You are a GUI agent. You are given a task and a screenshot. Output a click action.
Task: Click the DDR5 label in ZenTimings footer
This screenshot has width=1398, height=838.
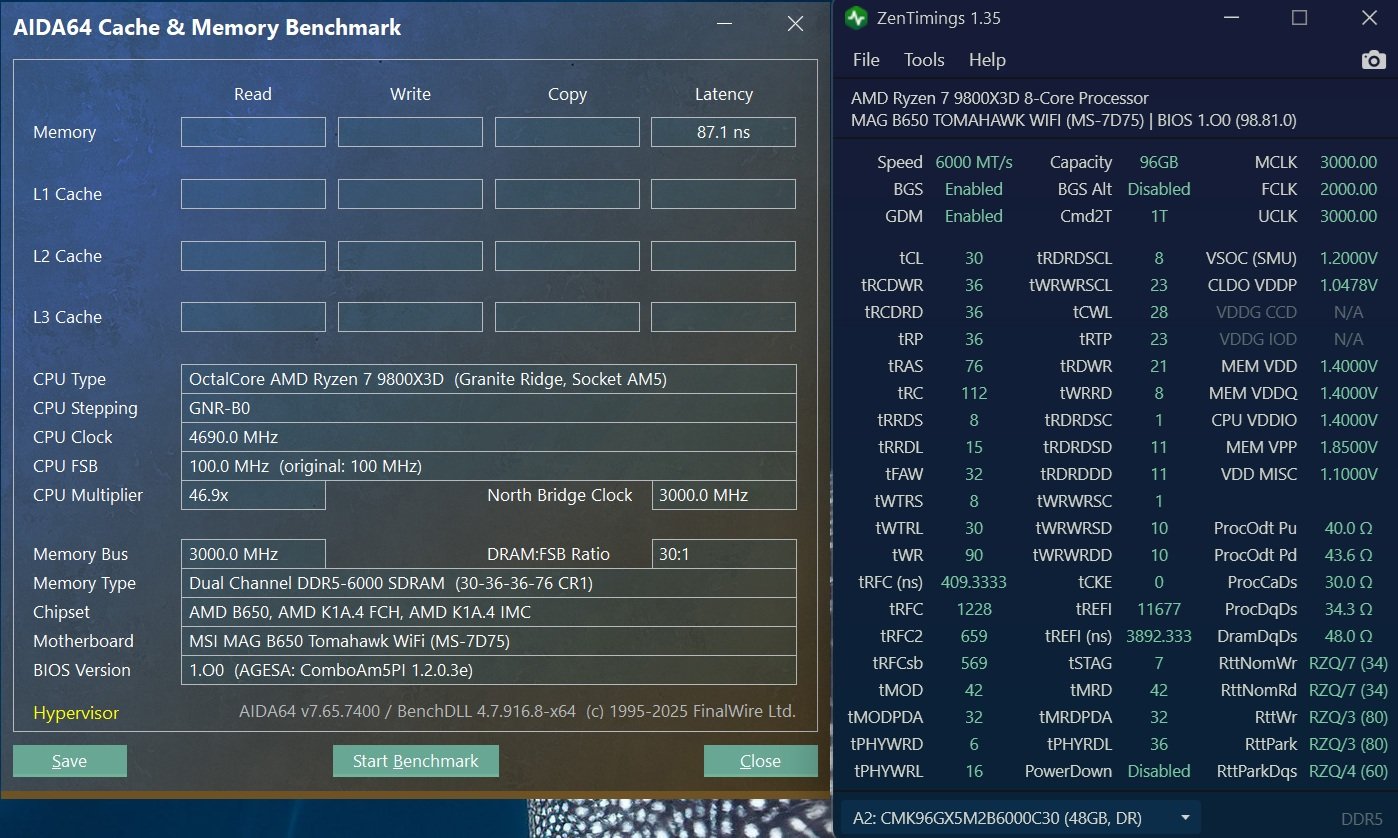coord(1361,818)
